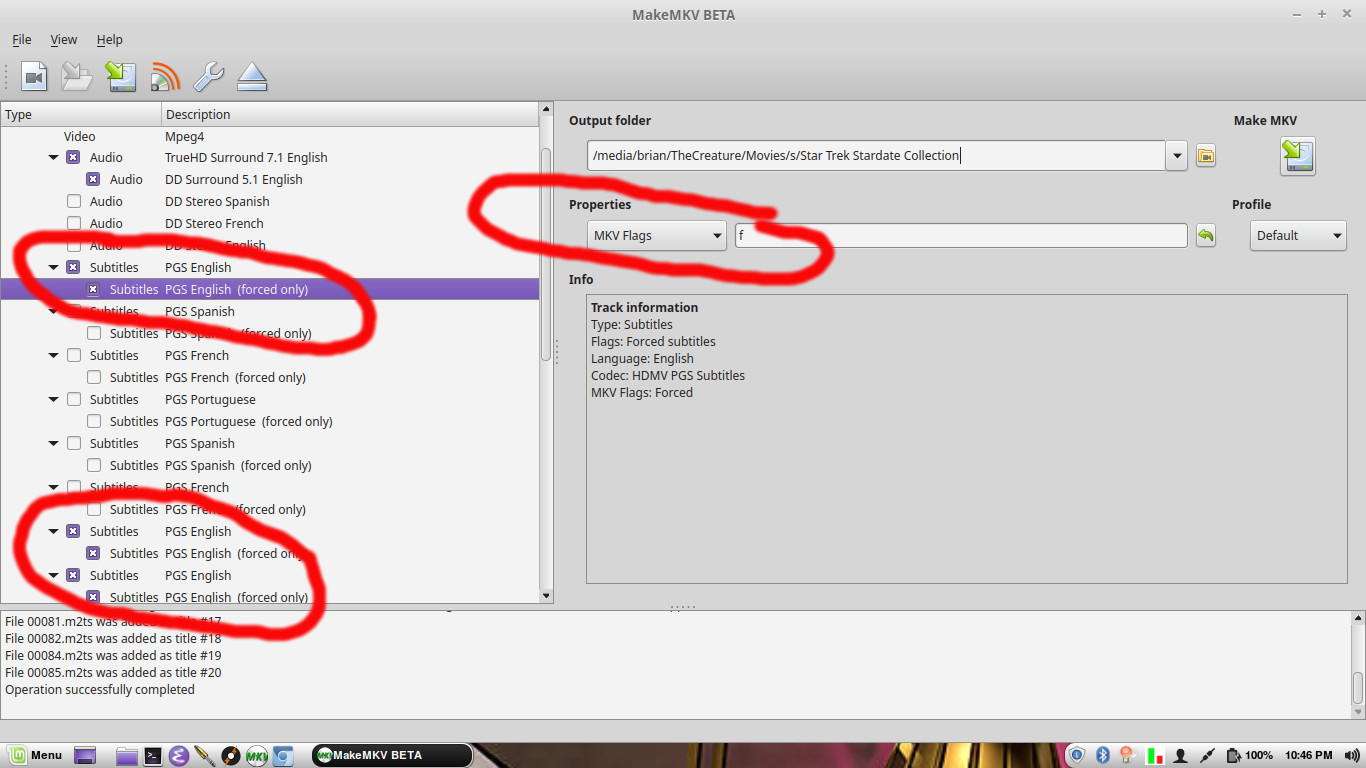Click the MakeMKV launcher icon in panel

click(257, 756)
